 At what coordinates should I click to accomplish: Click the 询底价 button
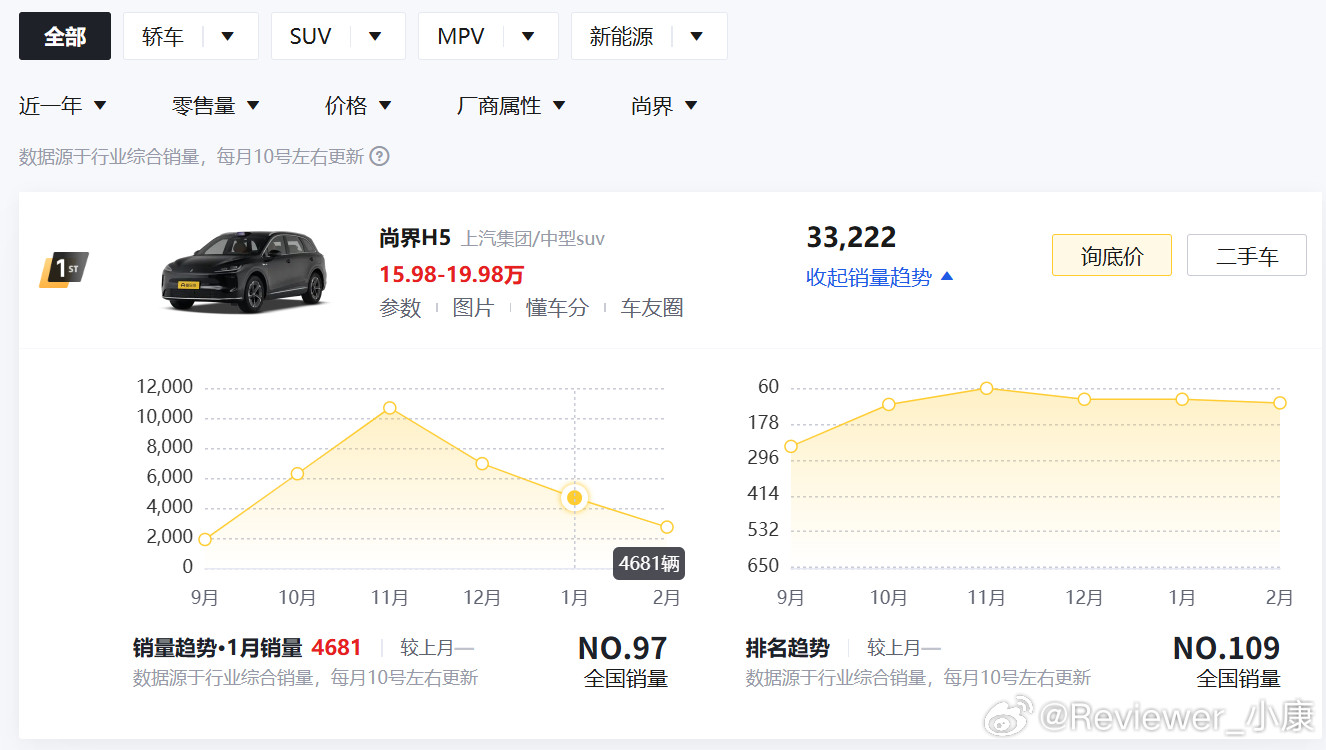tap(1111, 255)
